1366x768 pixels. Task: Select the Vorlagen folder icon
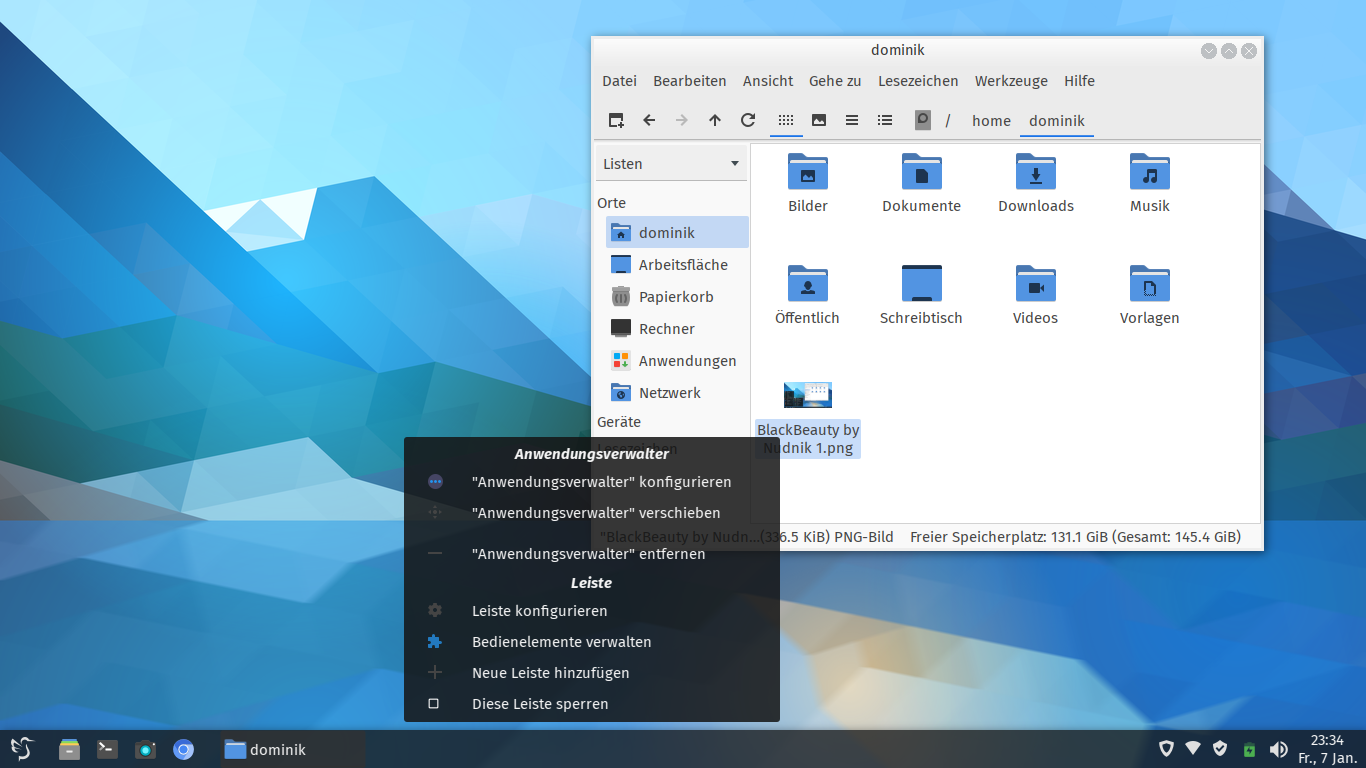[1150, 284]
